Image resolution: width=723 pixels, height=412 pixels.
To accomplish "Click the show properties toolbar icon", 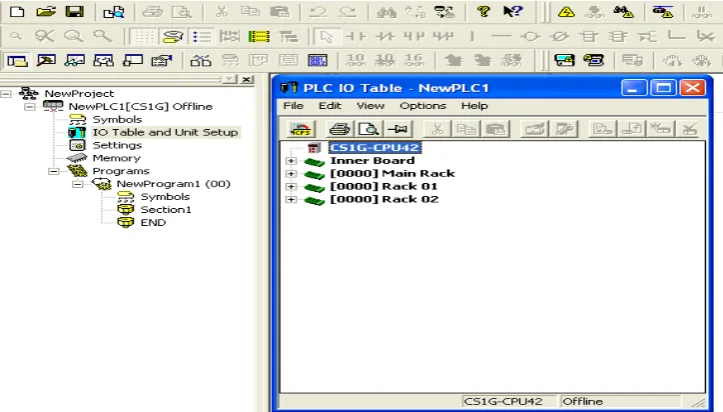I will (x=161, y=60).
